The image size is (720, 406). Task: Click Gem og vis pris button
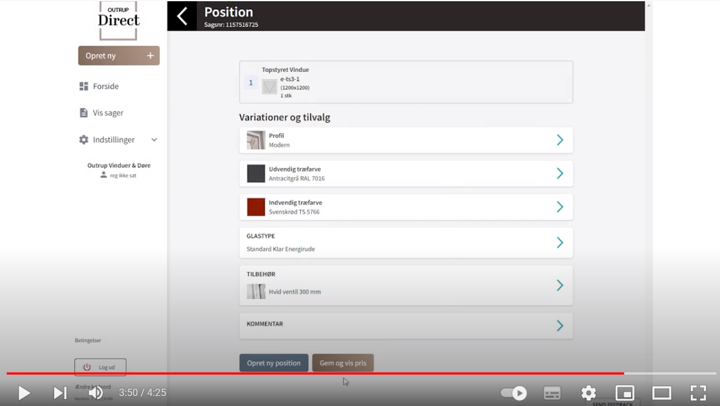pos(343,363)
